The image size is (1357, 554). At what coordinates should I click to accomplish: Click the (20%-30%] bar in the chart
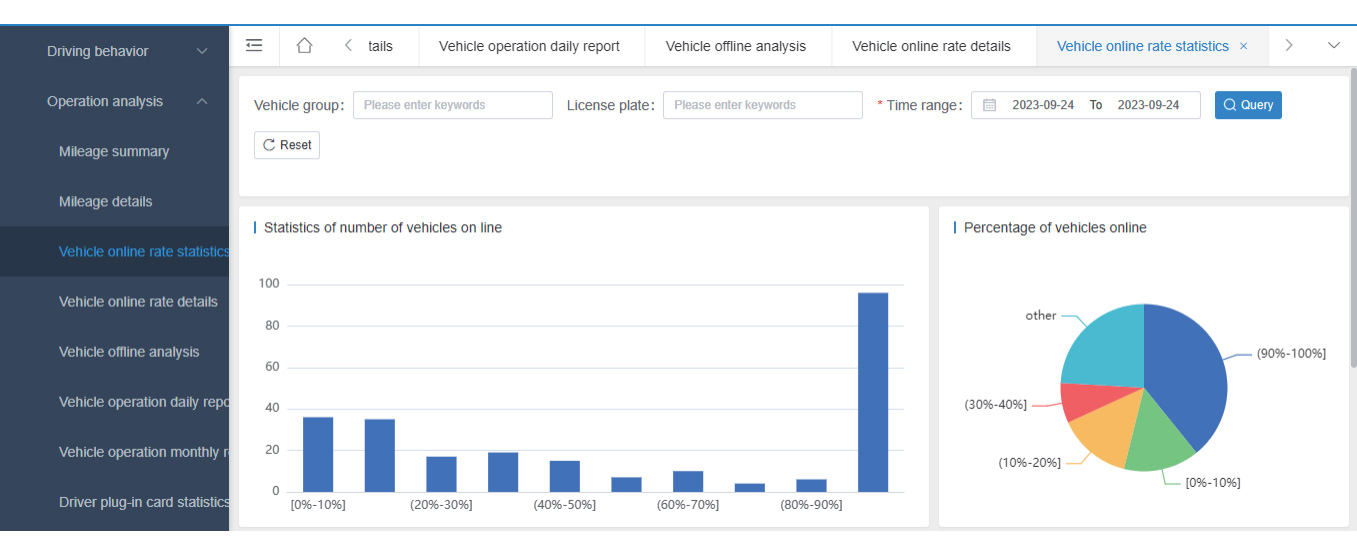[441, 474]
